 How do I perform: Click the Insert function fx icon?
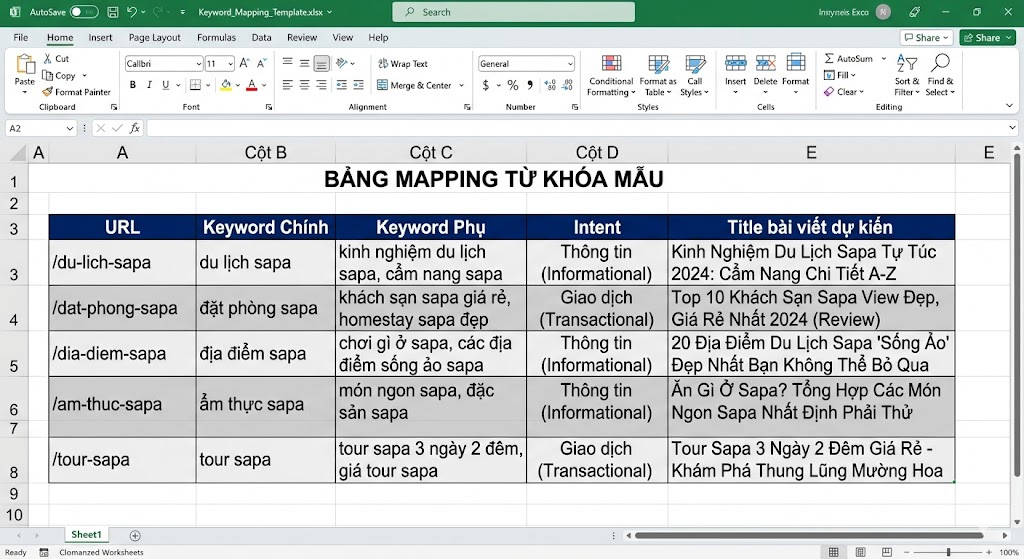point(134,128)
